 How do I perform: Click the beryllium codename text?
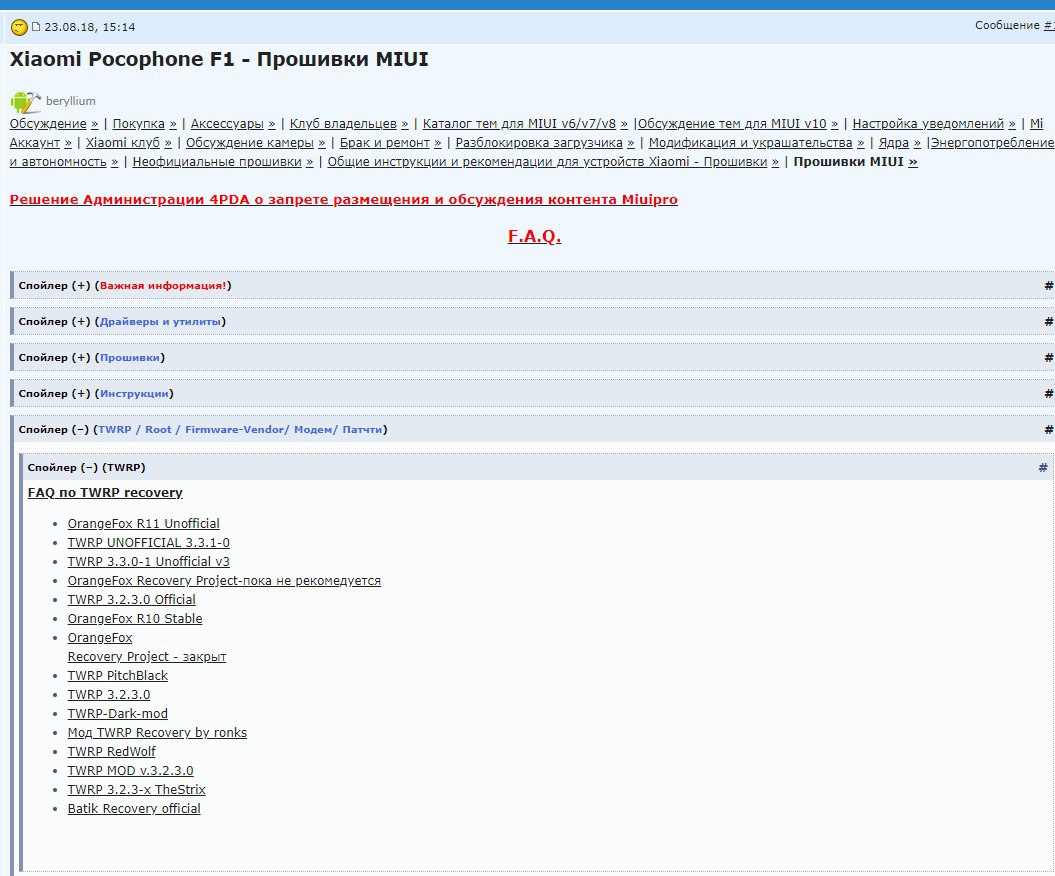(x=71, y=101)
